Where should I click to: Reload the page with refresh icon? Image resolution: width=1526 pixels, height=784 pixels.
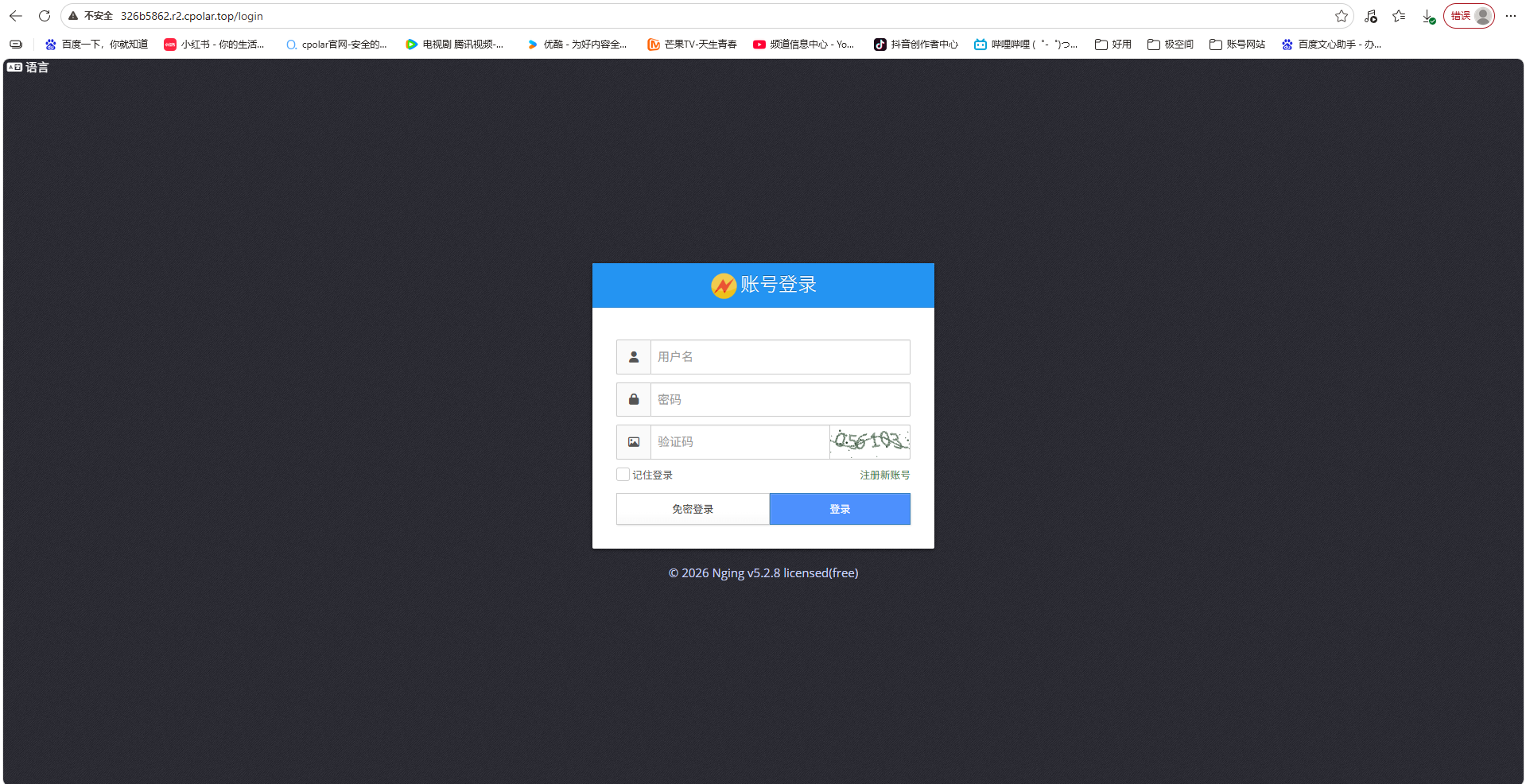[45, 16]
